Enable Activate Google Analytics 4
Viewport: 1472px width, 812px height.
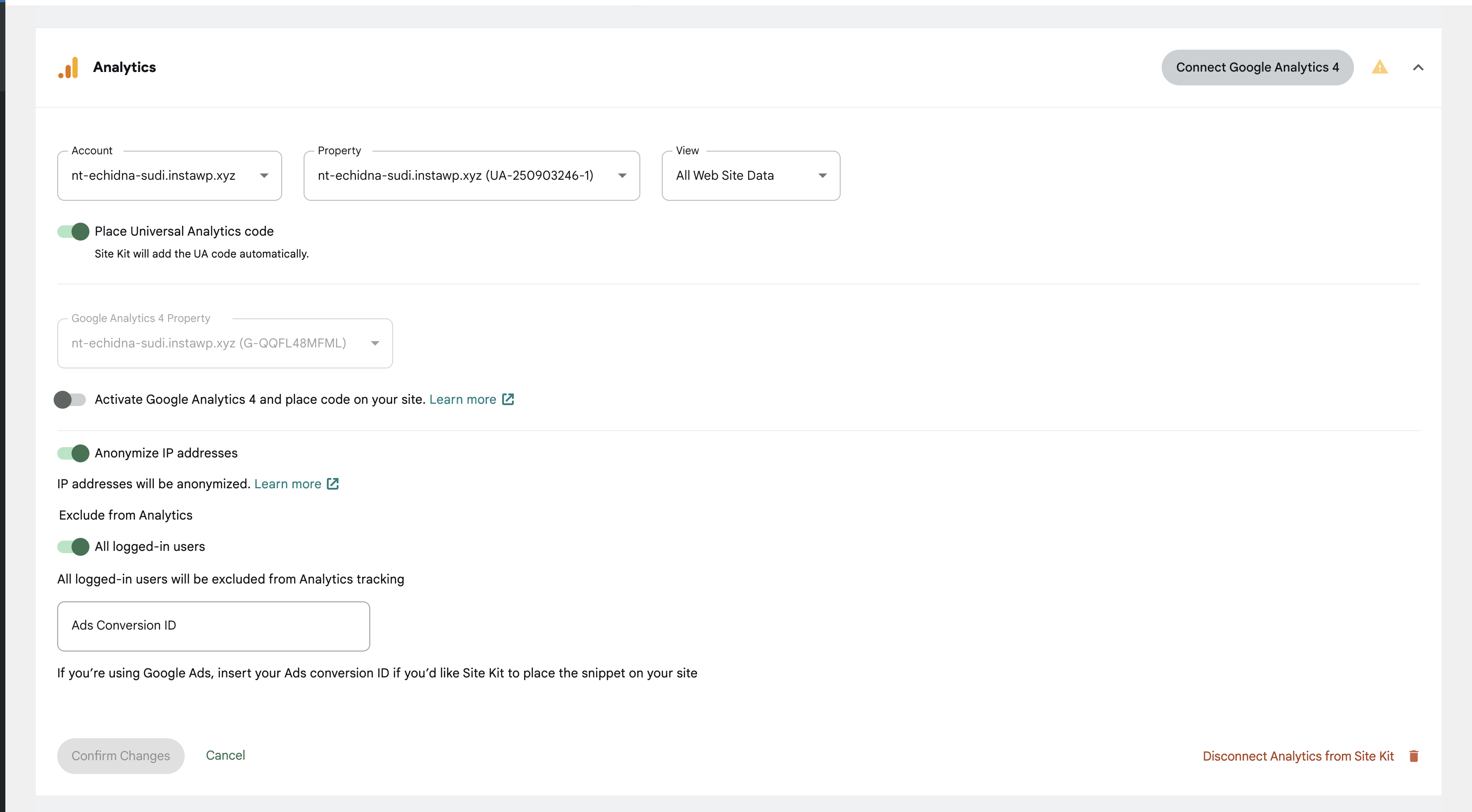(70, 399)
